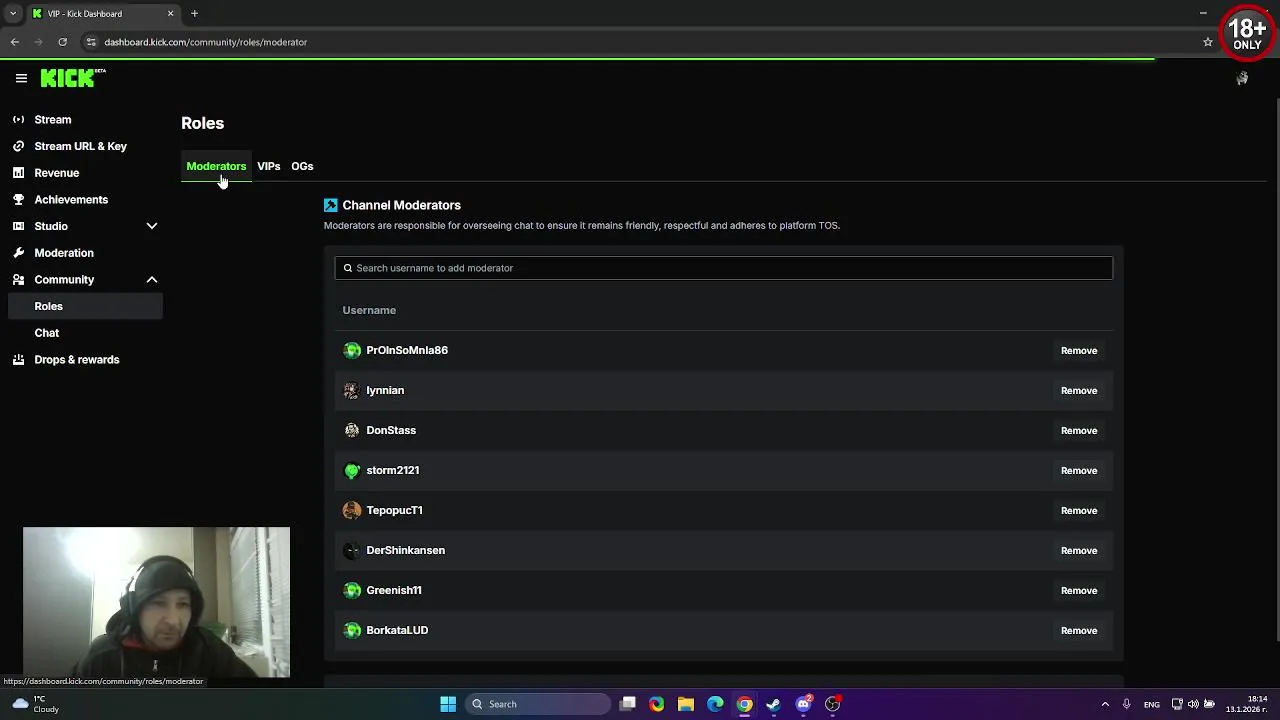Viewport: 1280px width, 720px height.
Task: Click the Moderation wrench icon
Action: tap(18, 253)
